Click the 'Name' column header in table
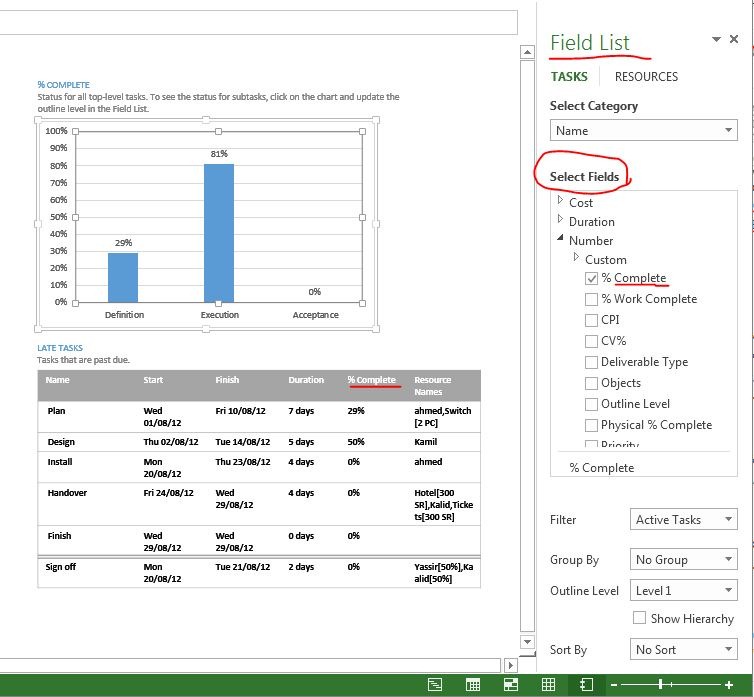754x697 pixels. (x=57, y=380)
